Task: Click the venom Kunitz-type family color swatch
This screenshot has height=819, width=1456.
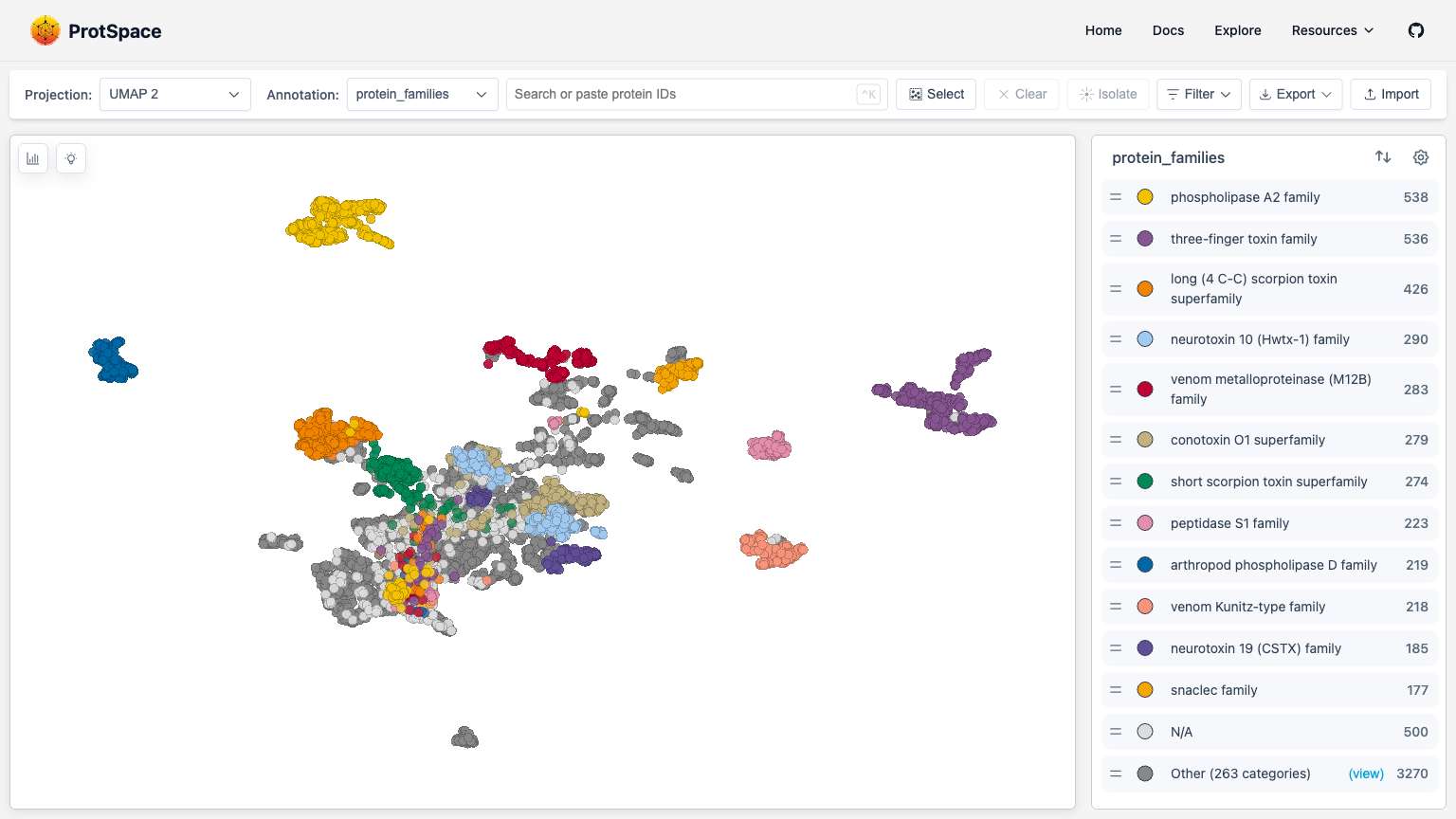Action: (x=1145, y=606)
